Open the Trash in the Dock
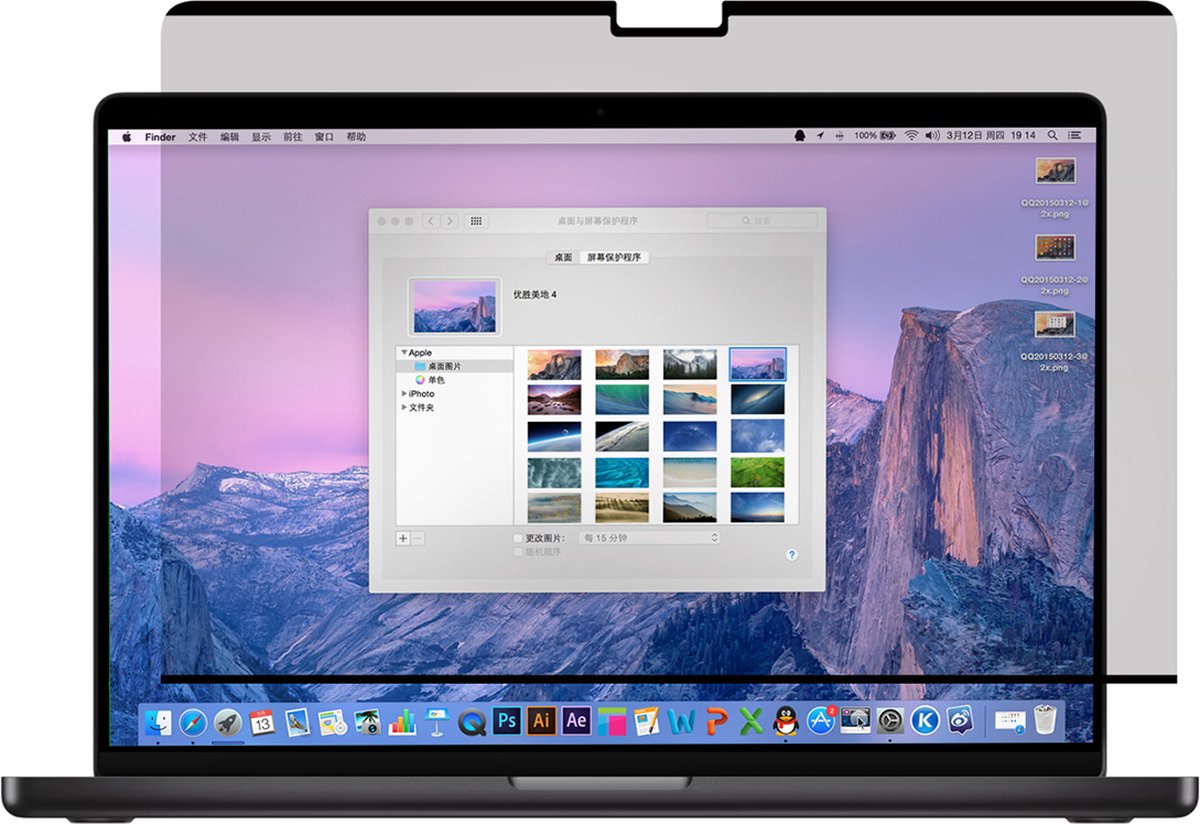The width and height of the screenshot is (1200, 824). 1045,721
